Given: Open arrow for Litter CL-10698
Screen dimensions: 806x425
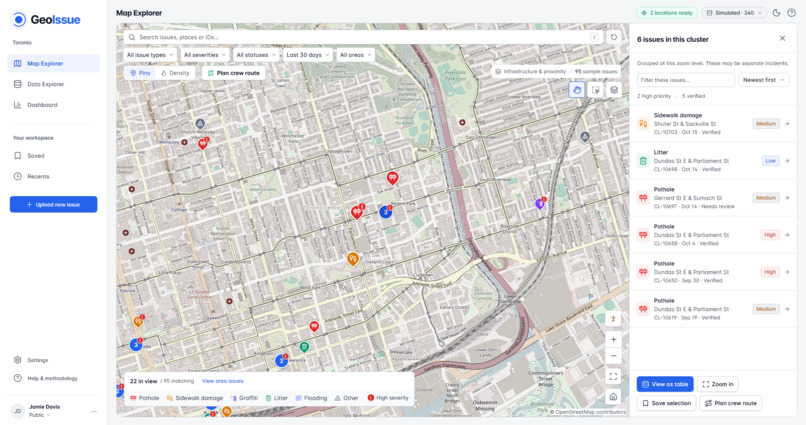Looking at the screenshot, I should click(787, 161).
